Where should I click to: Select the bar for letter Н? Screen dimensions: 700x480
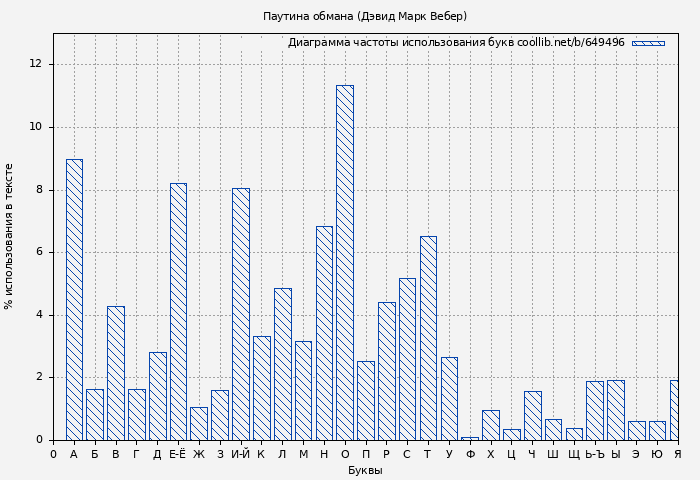click(324, 333)
